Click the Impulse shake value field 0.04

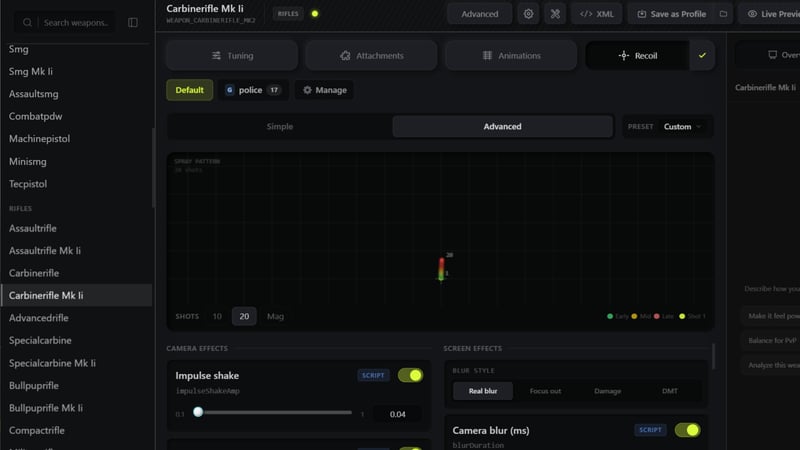[397, 414]
